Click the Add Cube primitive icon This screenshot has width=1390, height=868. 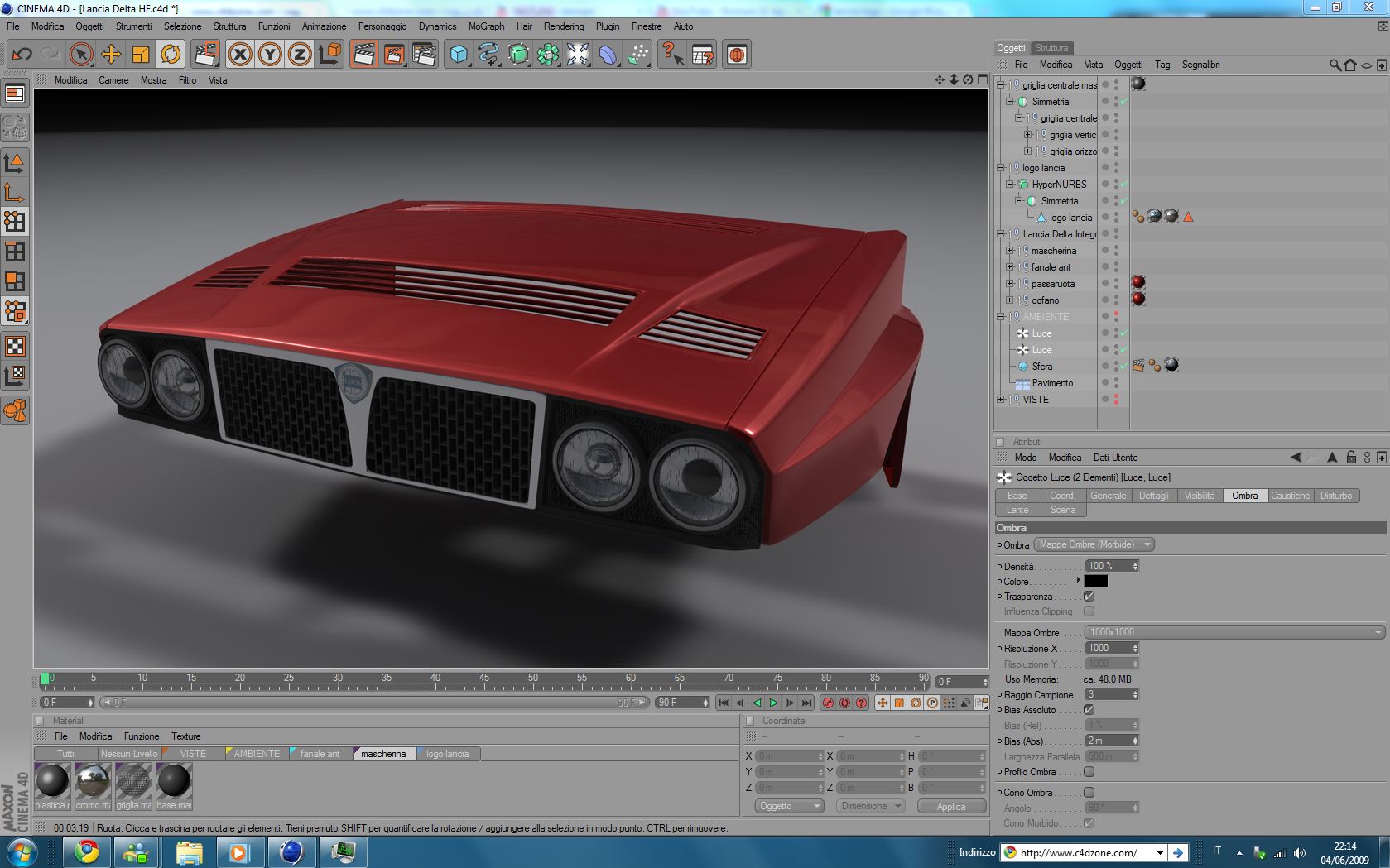[459, 55]
